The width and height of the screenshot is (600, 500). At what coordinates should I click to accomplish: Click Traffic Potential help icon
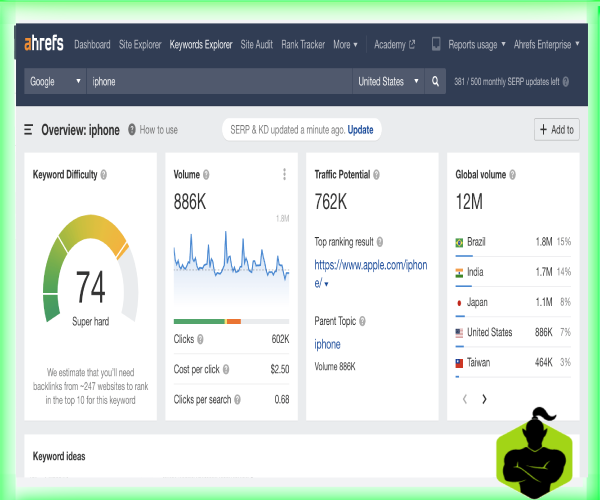(x=376, y=175)
